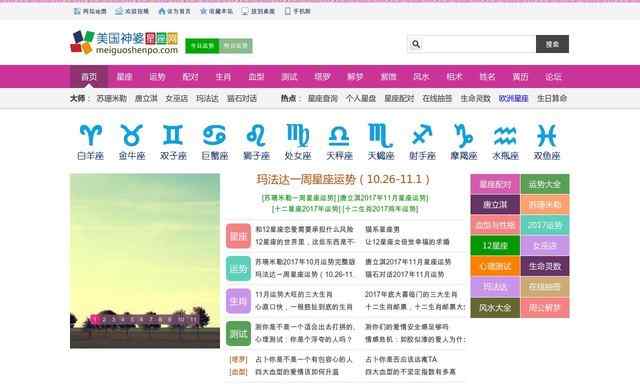This screenshot has width=640, height=384.
Task: Click the dark search submit button
Action: tap(552, 44)
